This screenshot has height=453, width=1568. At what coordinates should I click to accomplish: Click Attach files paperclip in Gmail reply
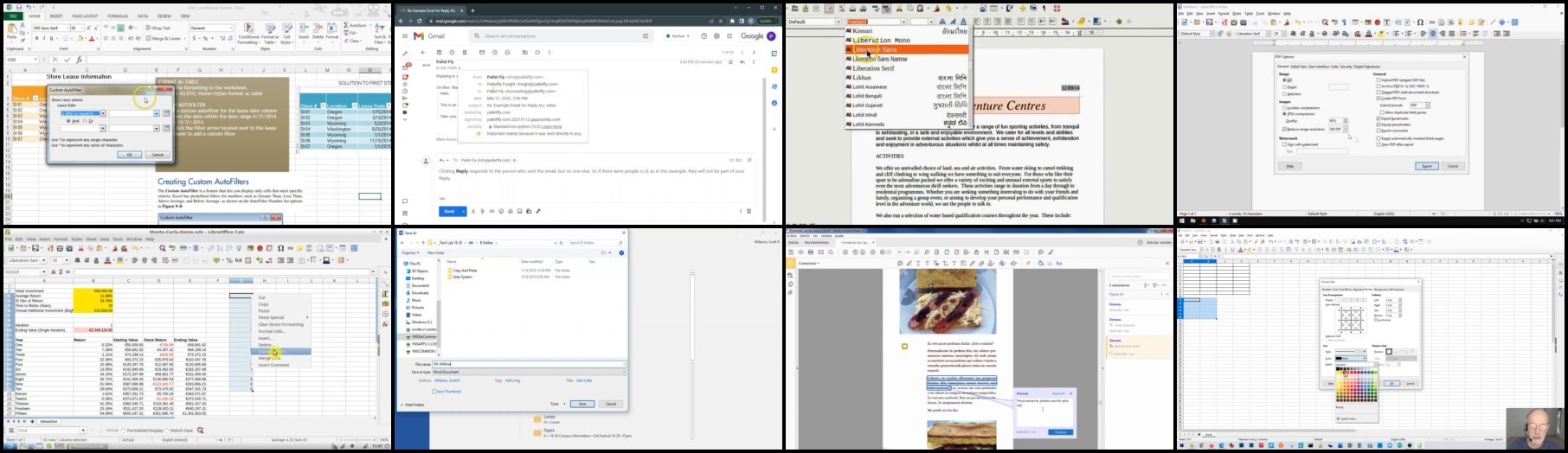coord(482,211)
